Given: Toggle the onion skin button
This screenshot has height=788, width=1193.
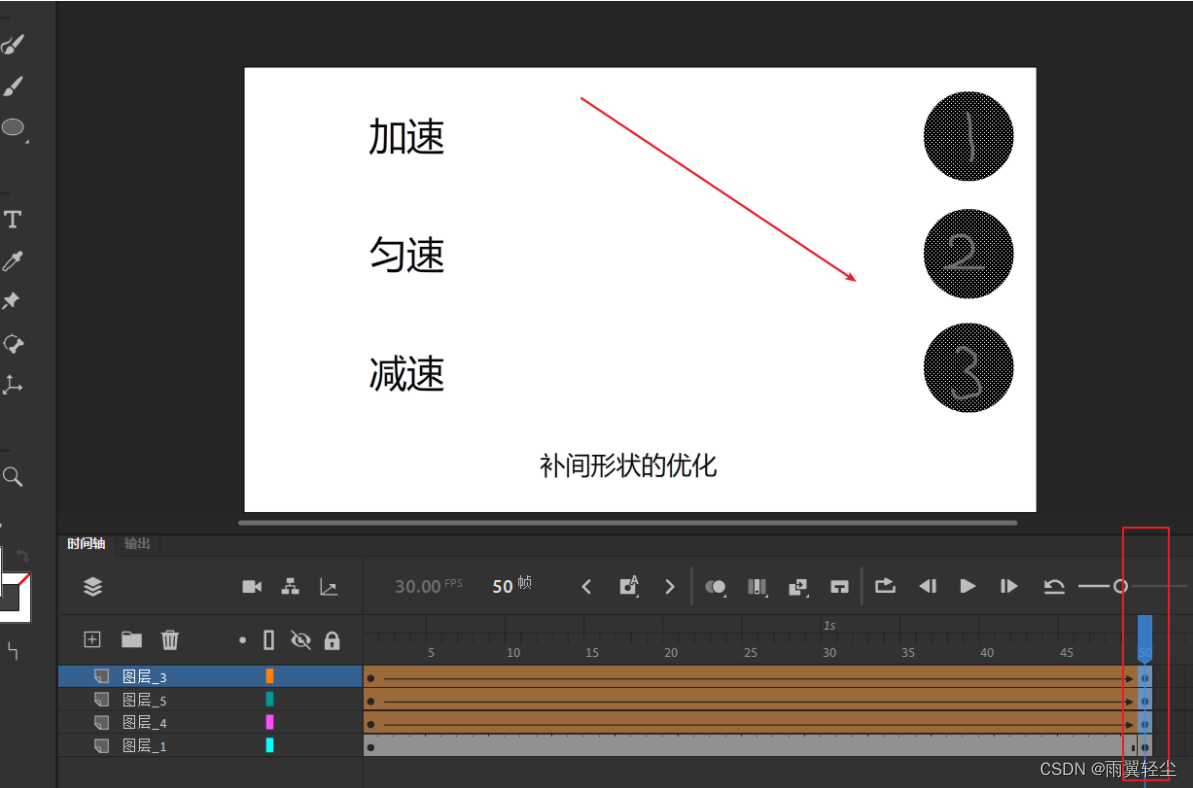Looking at the screenshot, I should coord(715,586).
